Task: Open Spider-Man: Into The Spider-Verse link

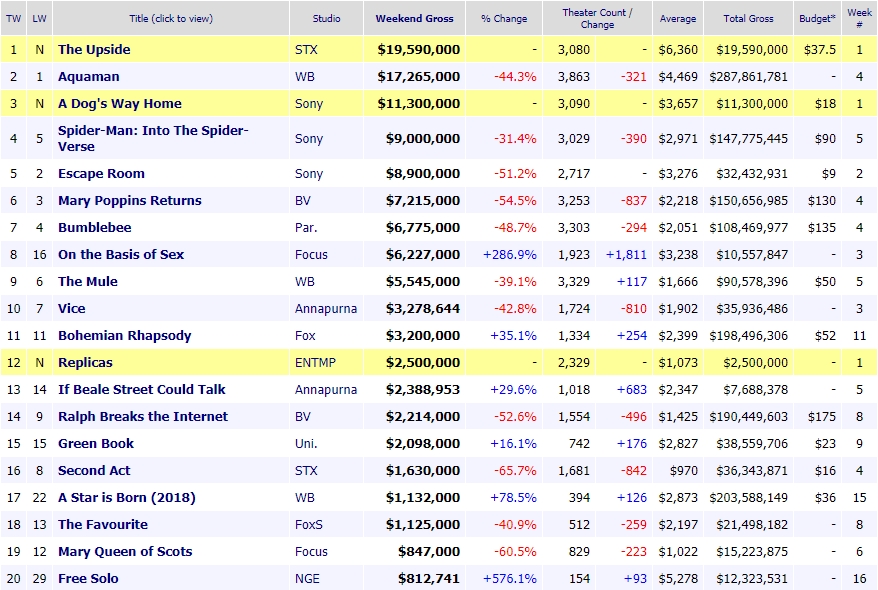Action: pyautogui.click(x=153, y=138)
